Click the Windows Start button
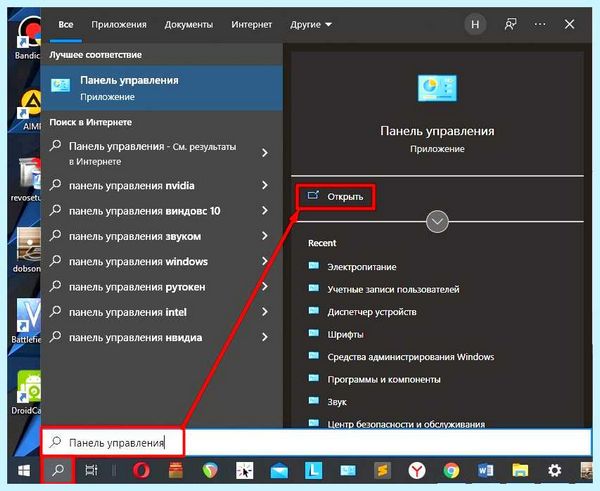Image resolution: width=600 pixels, height=491 pixels. (x=24, y=470)
